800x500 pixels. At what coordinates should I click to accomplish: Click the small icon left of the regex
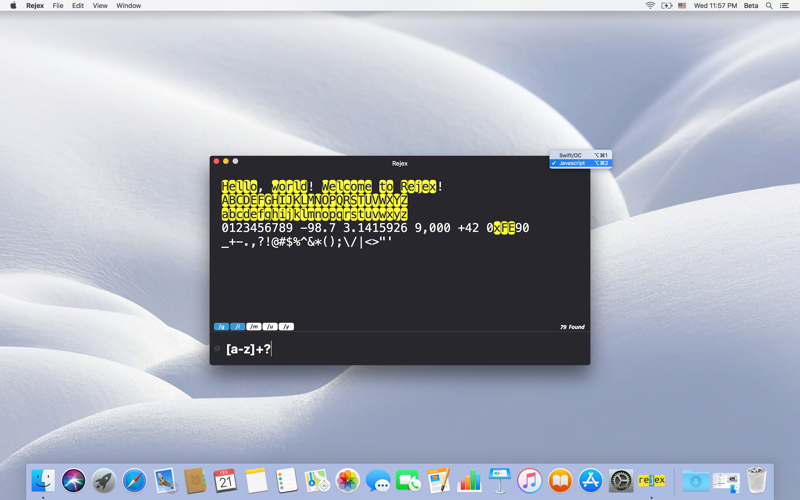point(217,349)
